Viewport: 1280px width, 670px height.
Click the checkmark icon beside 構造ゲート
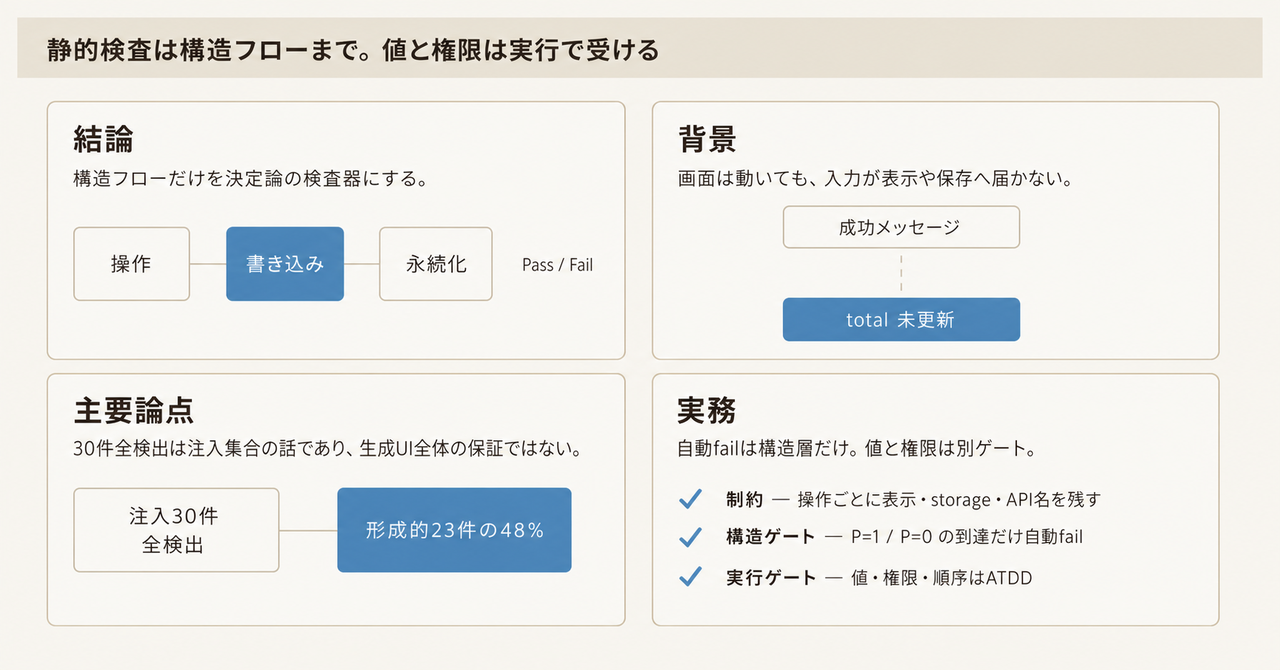(x=690, y=537)
